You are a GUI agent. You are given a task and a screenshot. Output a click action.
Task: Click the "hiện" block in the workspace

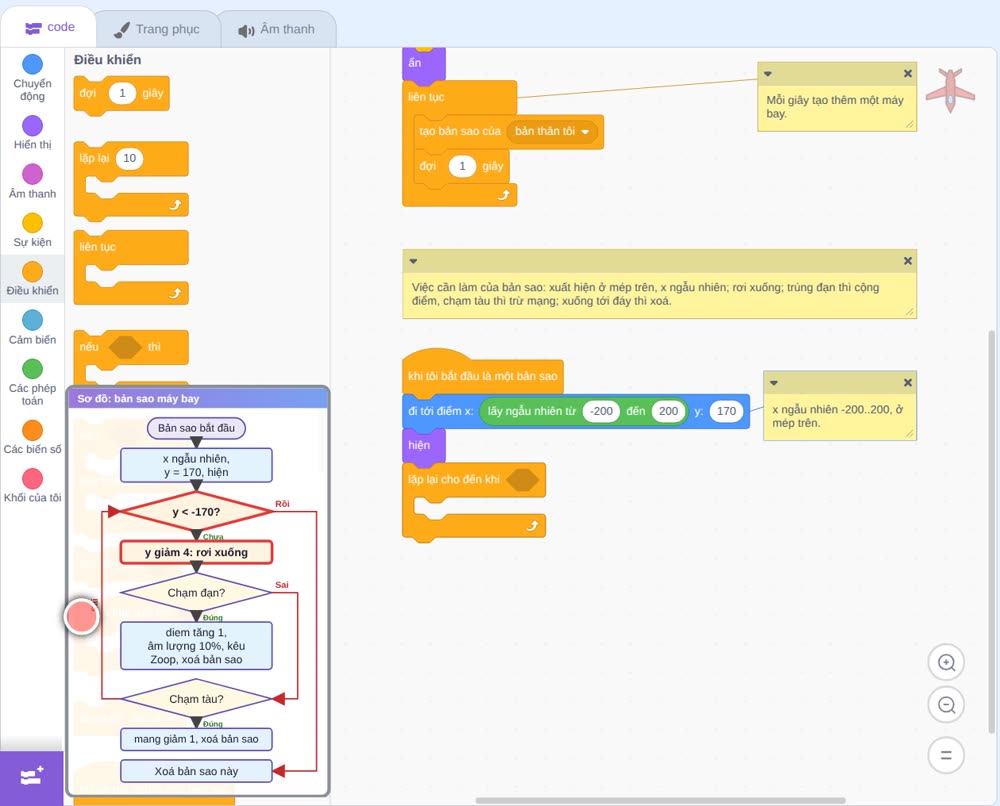point(422,445)
